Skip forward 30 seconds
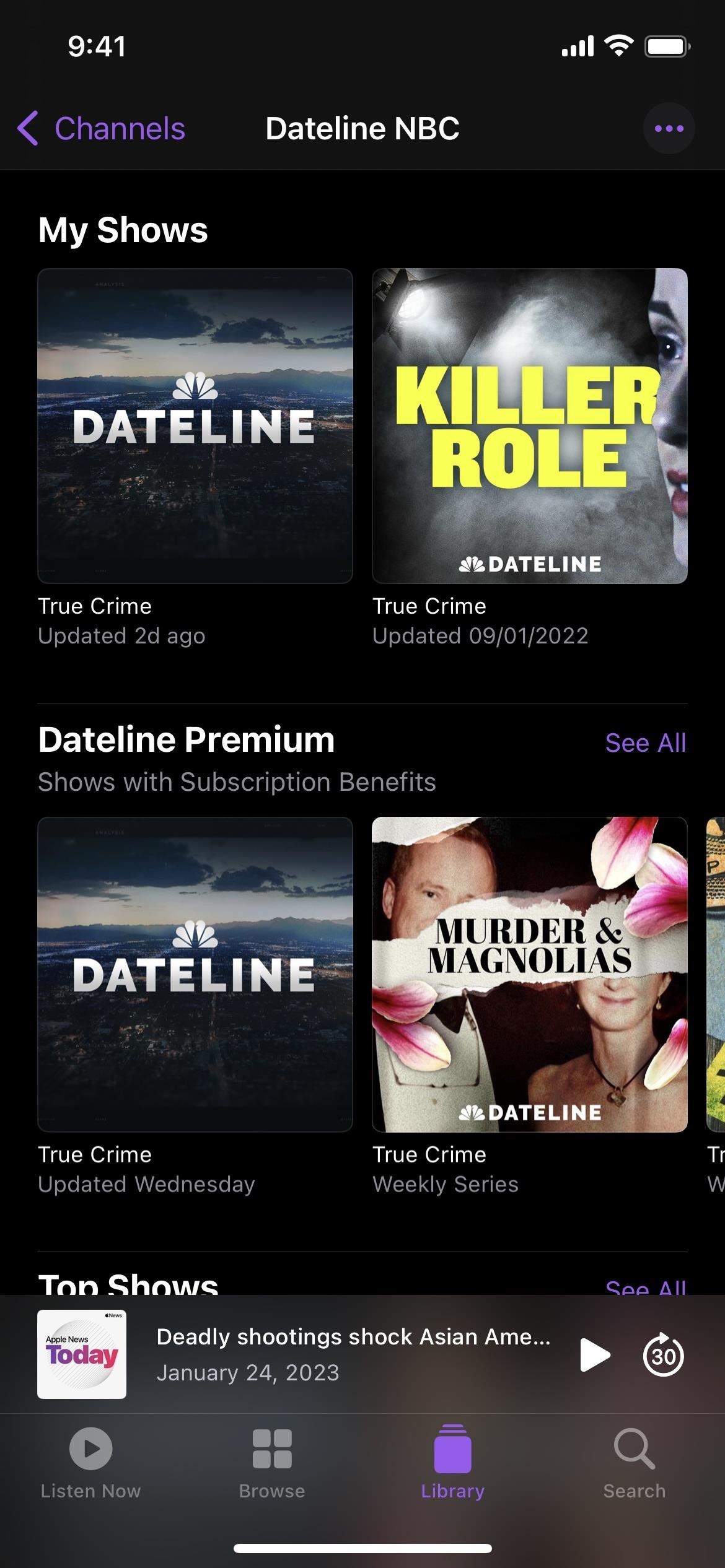The image size is (725, 1568). click(x=664, y=1355)
